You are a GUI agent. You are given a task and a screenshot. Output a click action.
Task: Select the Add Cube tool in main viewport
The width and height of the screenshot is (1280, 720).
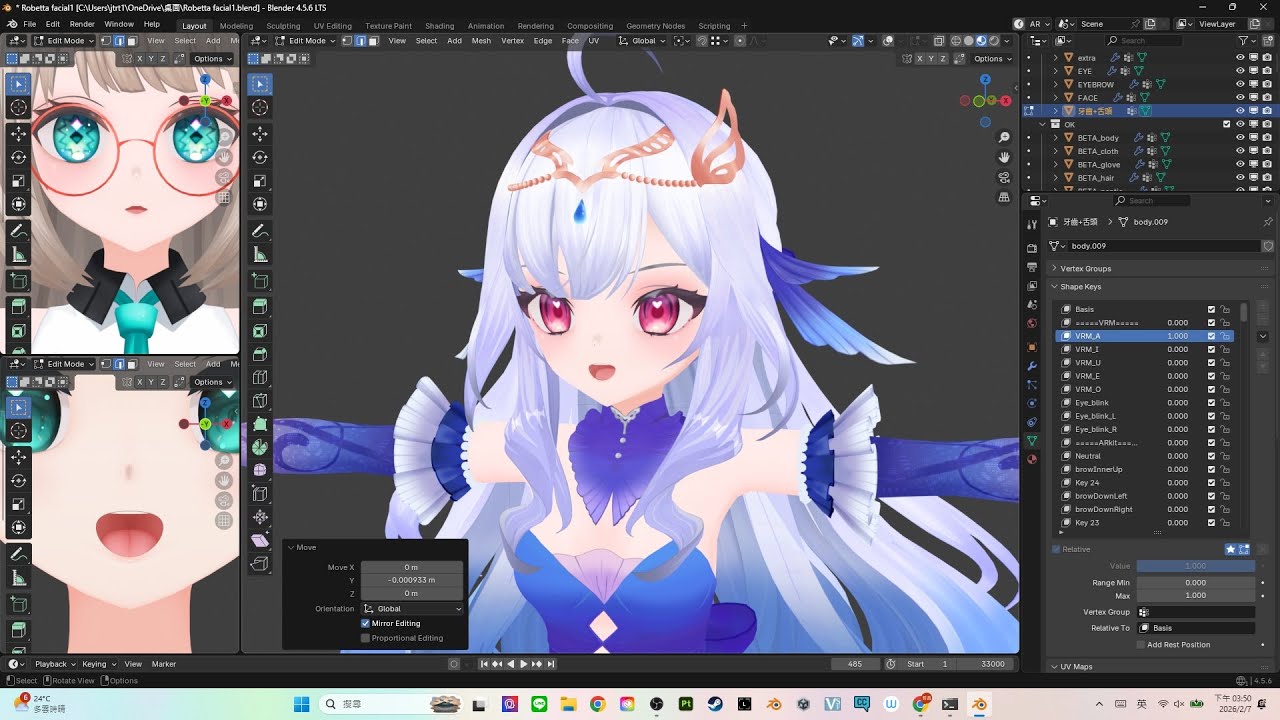260,281
